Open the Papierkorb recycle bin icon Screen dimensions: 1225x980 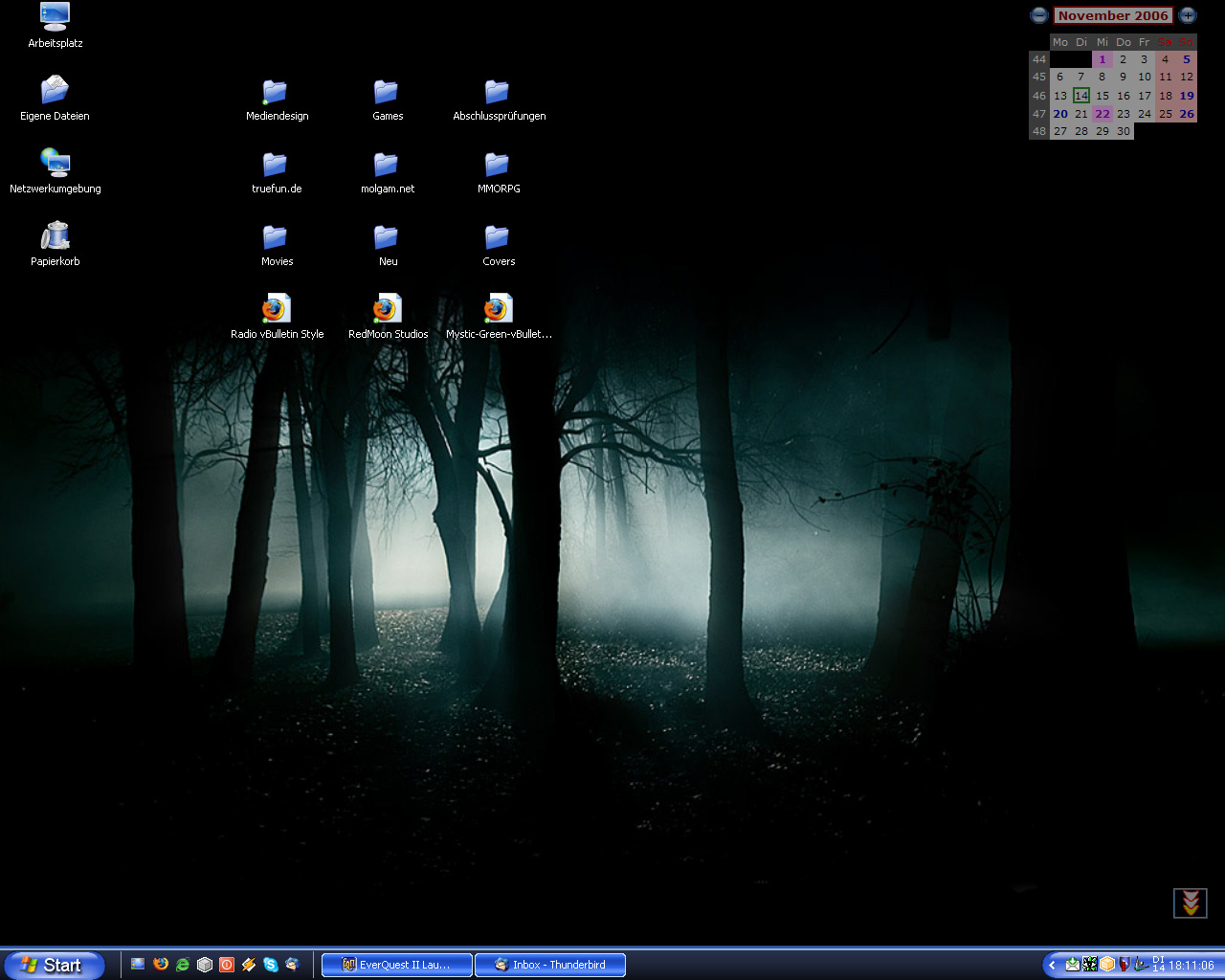click(x=56, y=236)
